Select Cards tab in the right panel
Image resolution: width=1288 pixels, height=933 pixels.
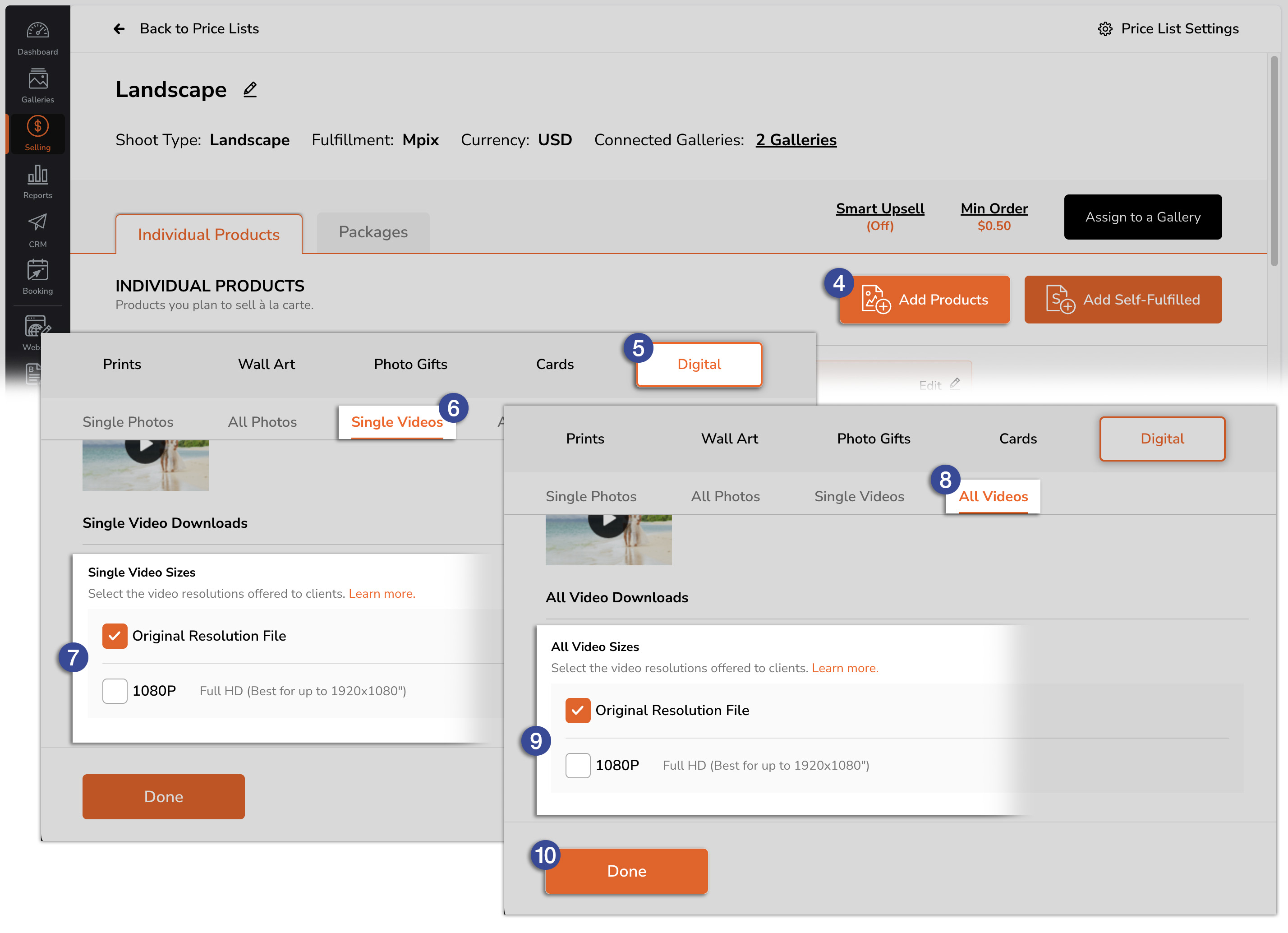(x=1018, y=439)
